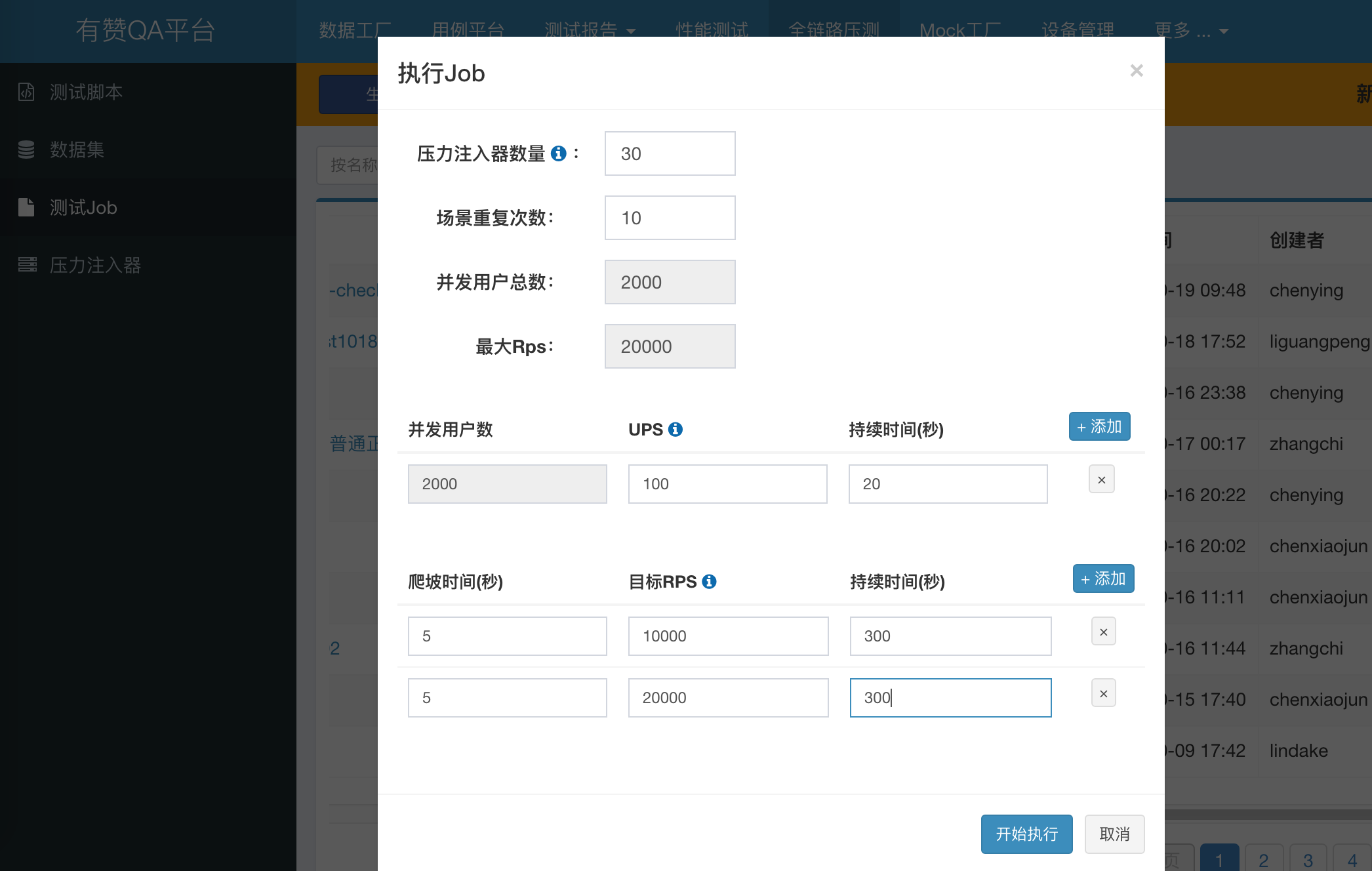The height and width of the screenshot is (871, 1372).
Task: Expand the 测试报告 dropdown menu
Action: [x=590, y=30]
